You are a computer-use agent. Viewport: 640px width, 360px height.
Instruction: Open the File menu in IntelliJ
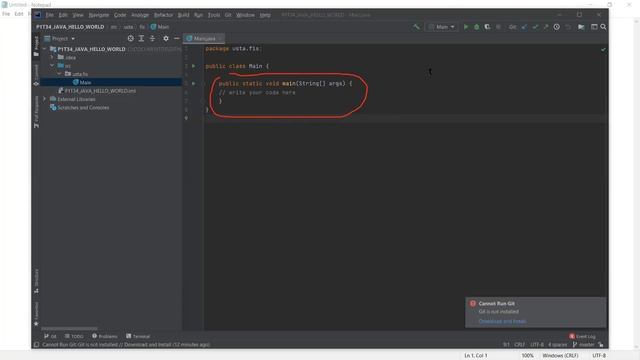pos(49,15)
